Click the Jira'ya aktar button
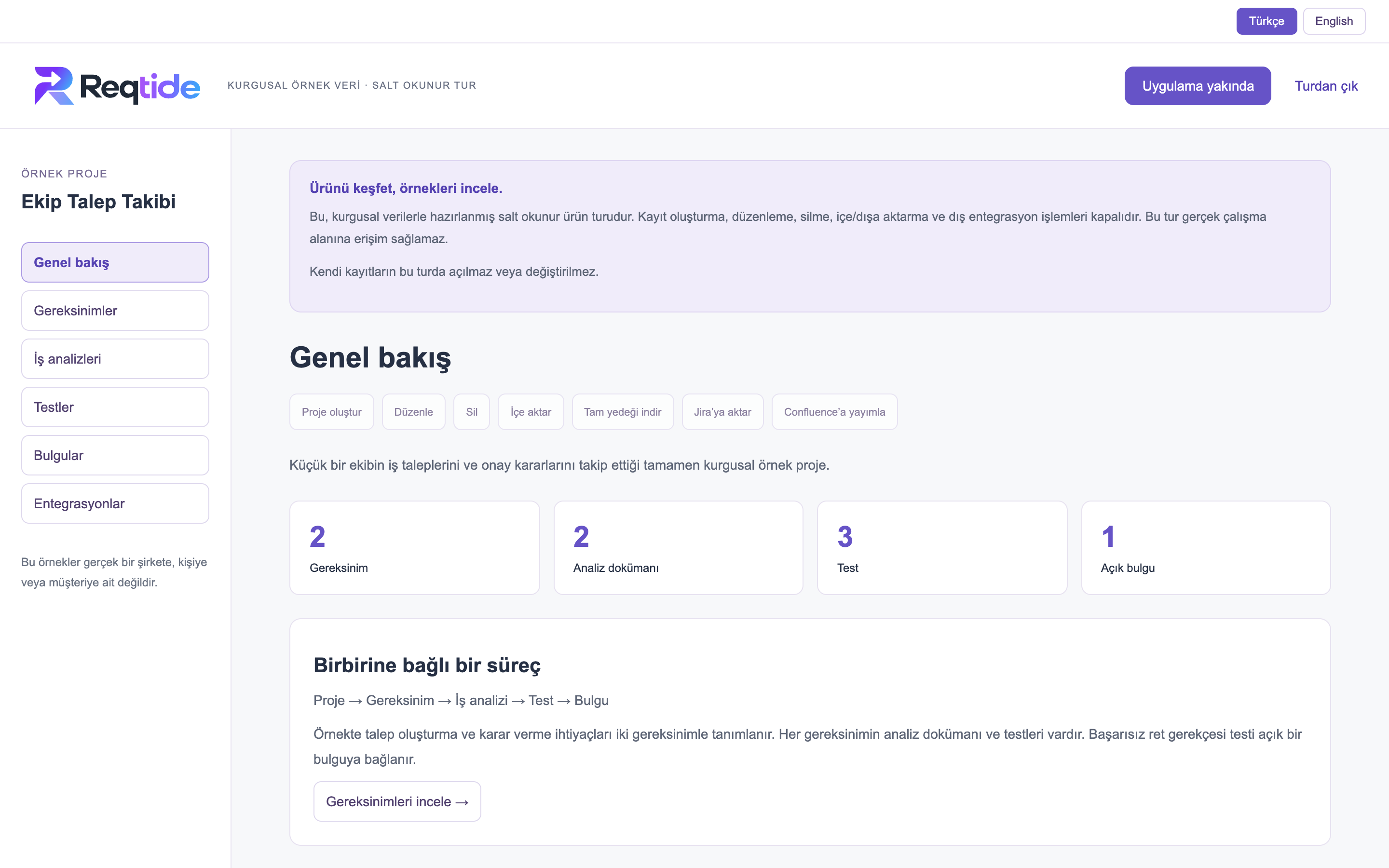 pos(722,412)
